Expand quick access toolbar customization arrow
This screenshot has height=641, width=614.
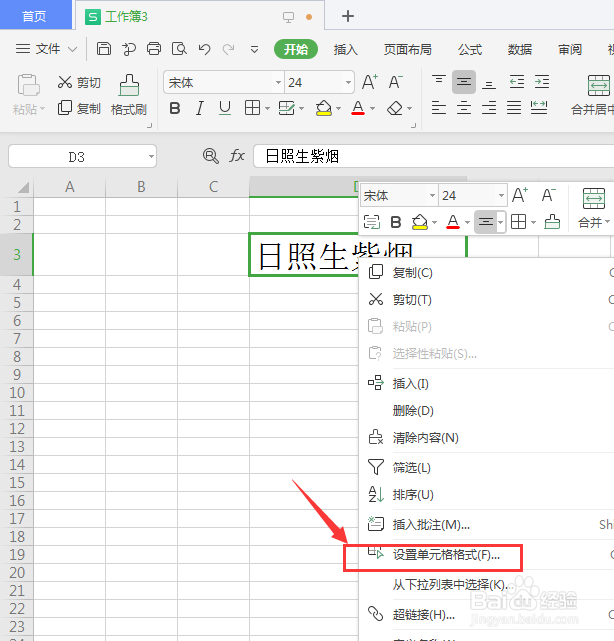pos(254,50)
